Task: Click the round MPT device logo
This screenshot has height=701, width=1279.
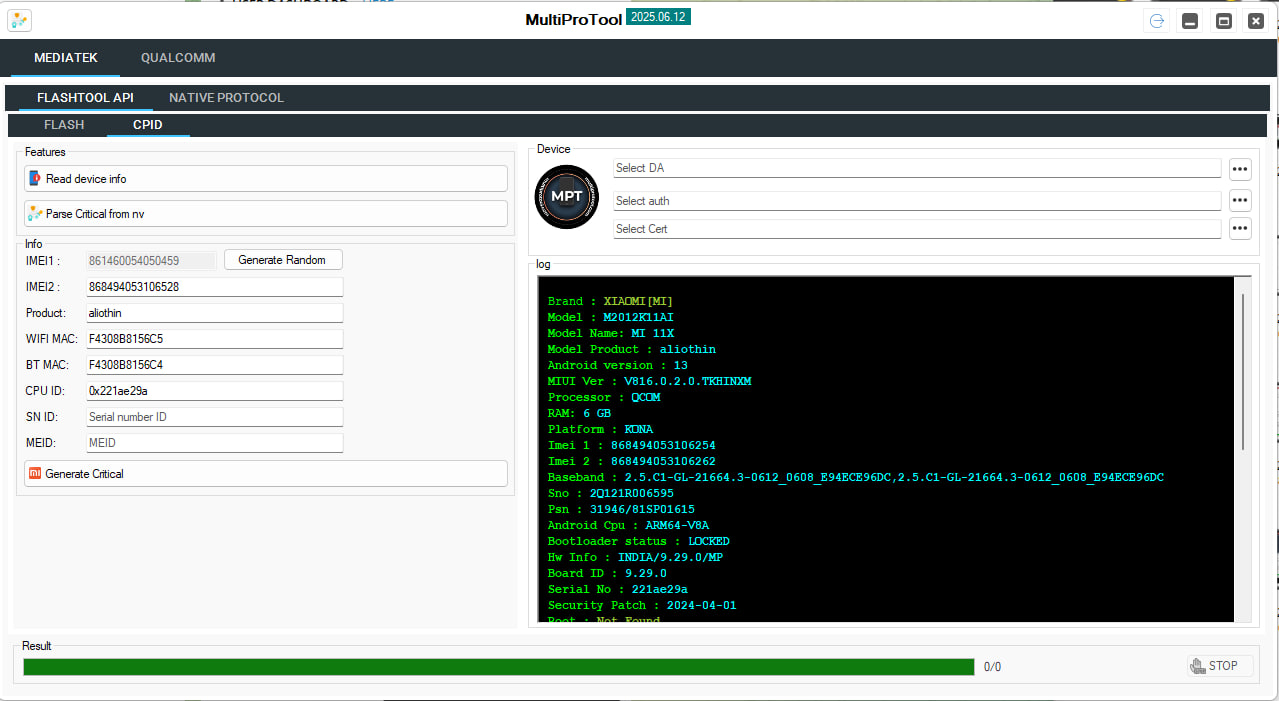Action: (x=567, y=197)
